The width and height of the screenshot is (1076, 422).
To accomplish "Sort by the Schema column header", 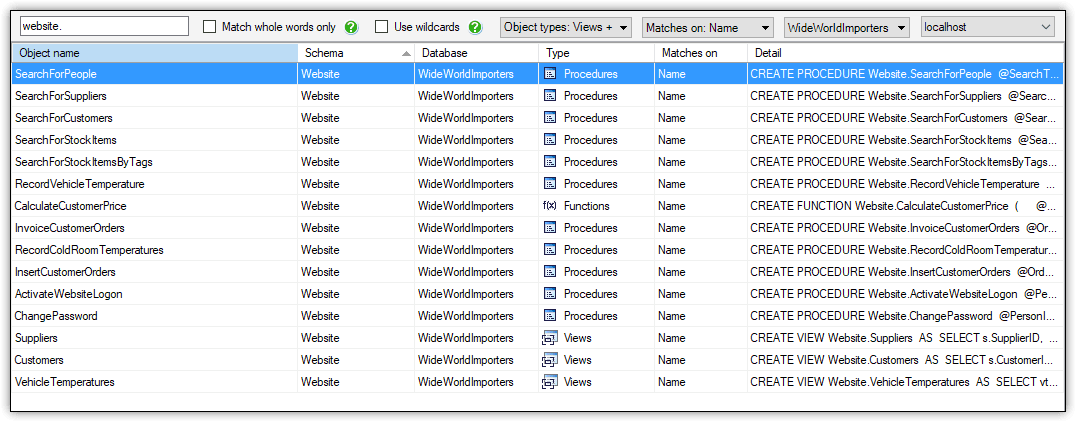I will tap(356, 53).
